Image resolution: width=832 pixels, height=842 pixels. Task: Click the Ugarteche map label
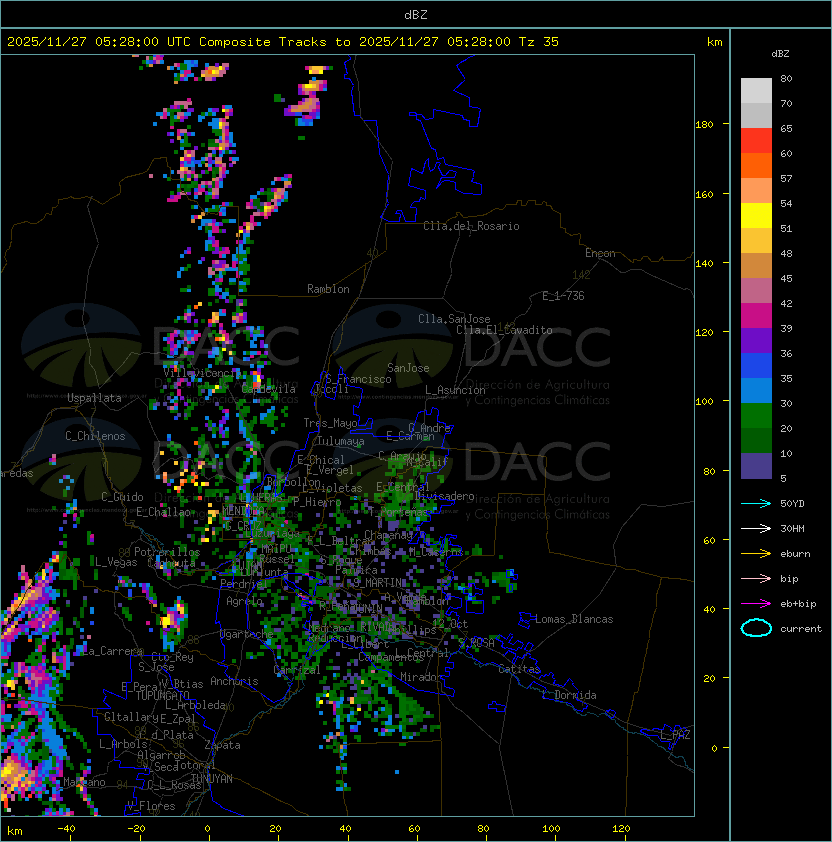click(247, 634)
